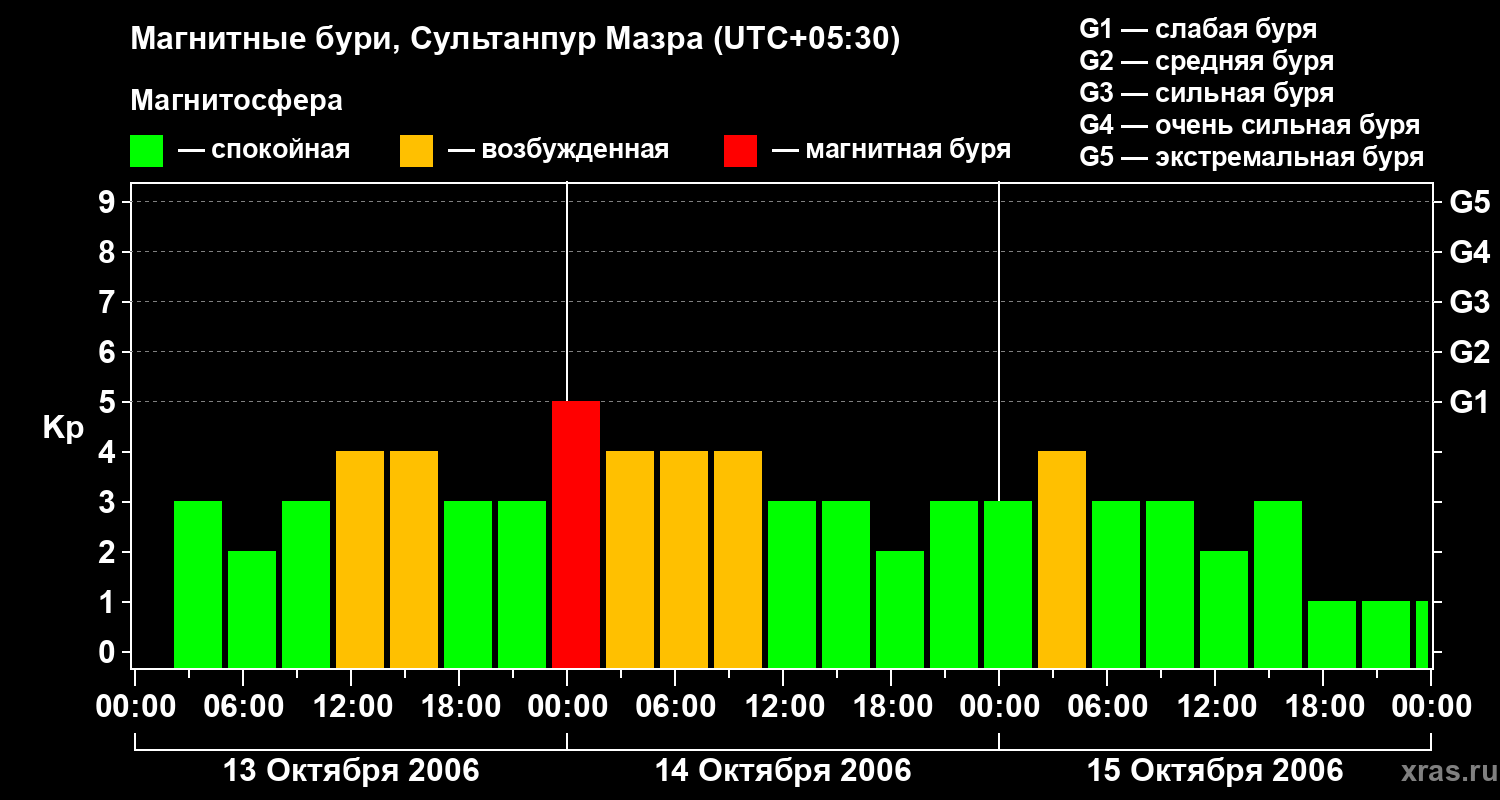Pick 13 October green bar starting at 18:00
Screen dimensions: 1500x800
click(x=468, y=585)
